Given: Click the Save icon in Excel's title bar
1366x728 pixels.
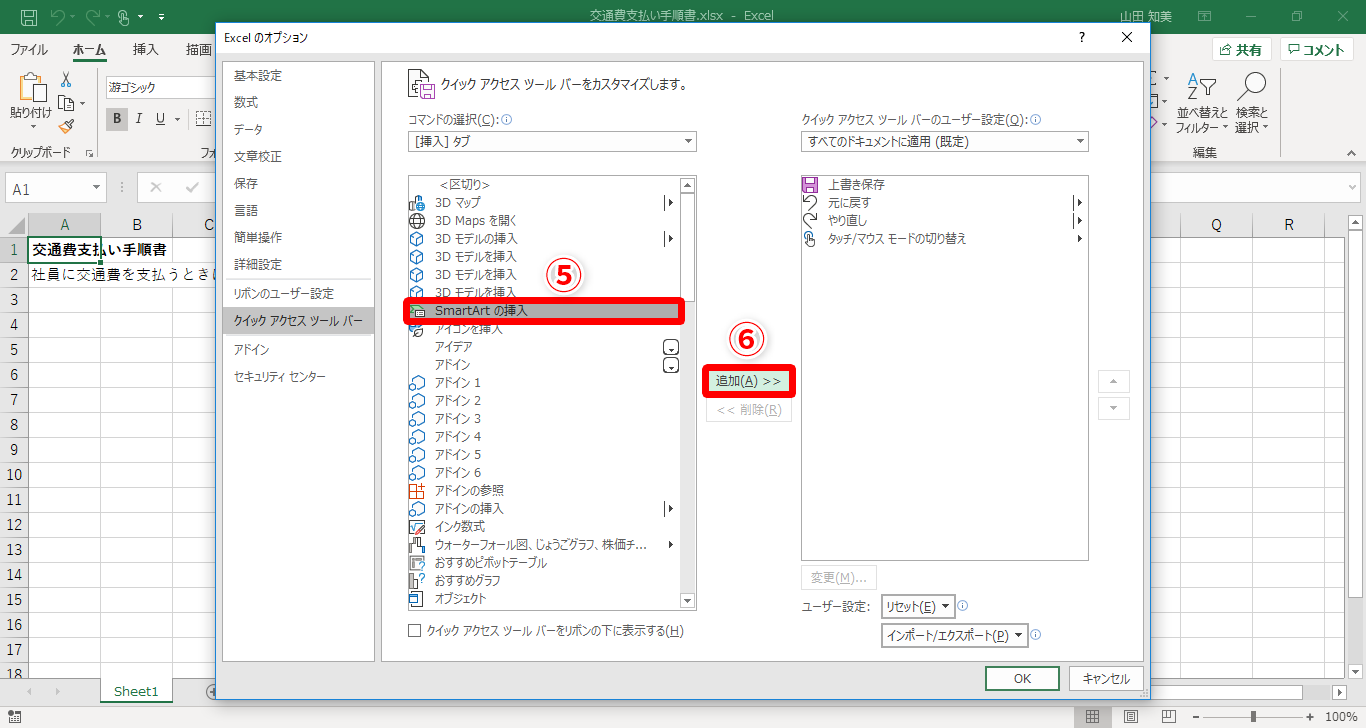Looking at the screenshot, I should click(29, 17).
